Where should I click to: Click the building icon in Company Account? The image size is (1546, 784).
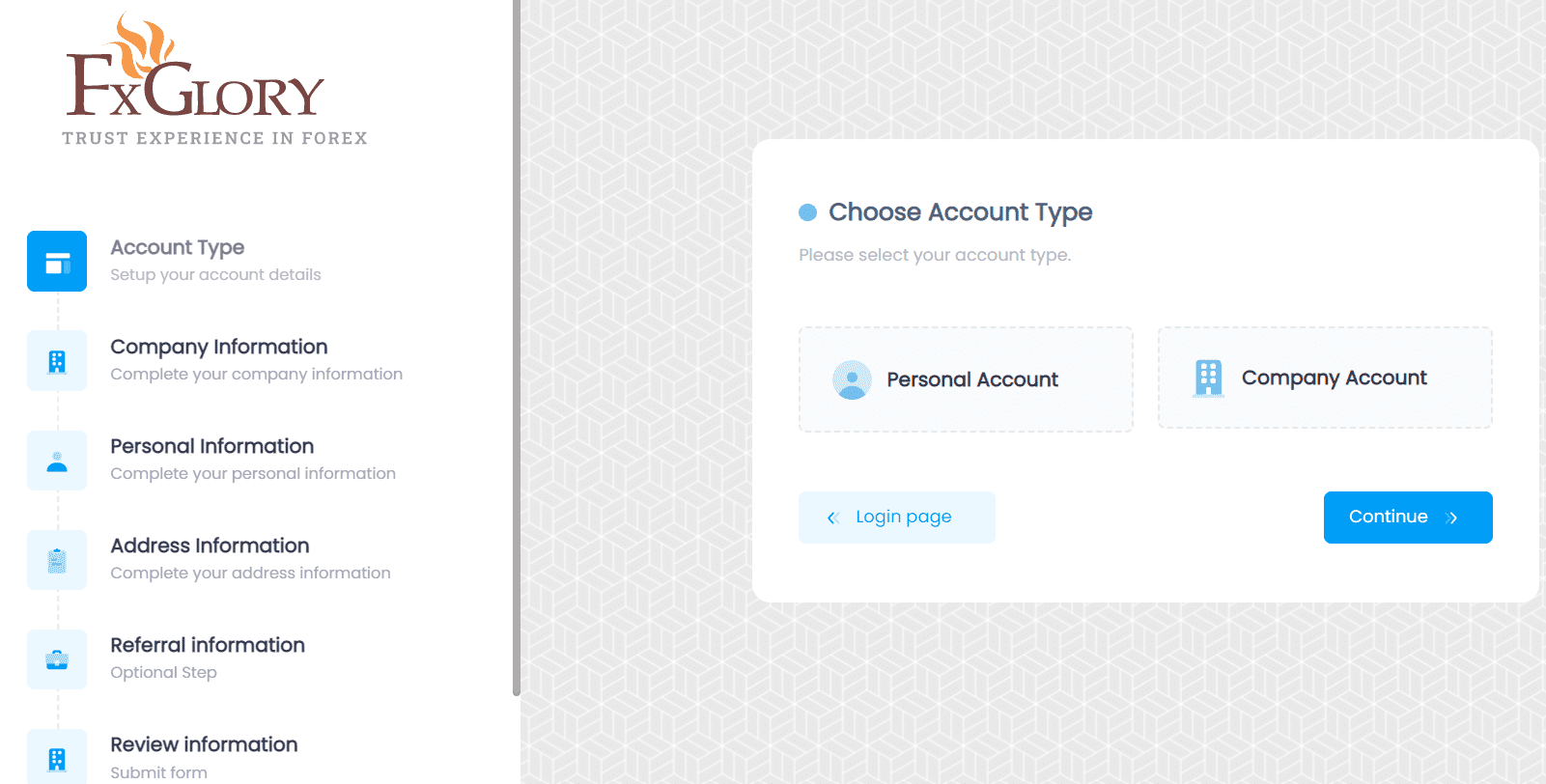pyautogui.click(x=1208, y=378)
